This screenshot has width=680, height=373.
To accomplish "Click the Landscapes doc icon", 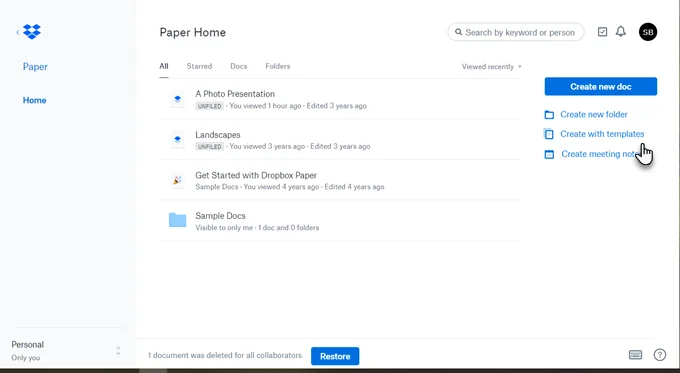I will coord(177,140).
